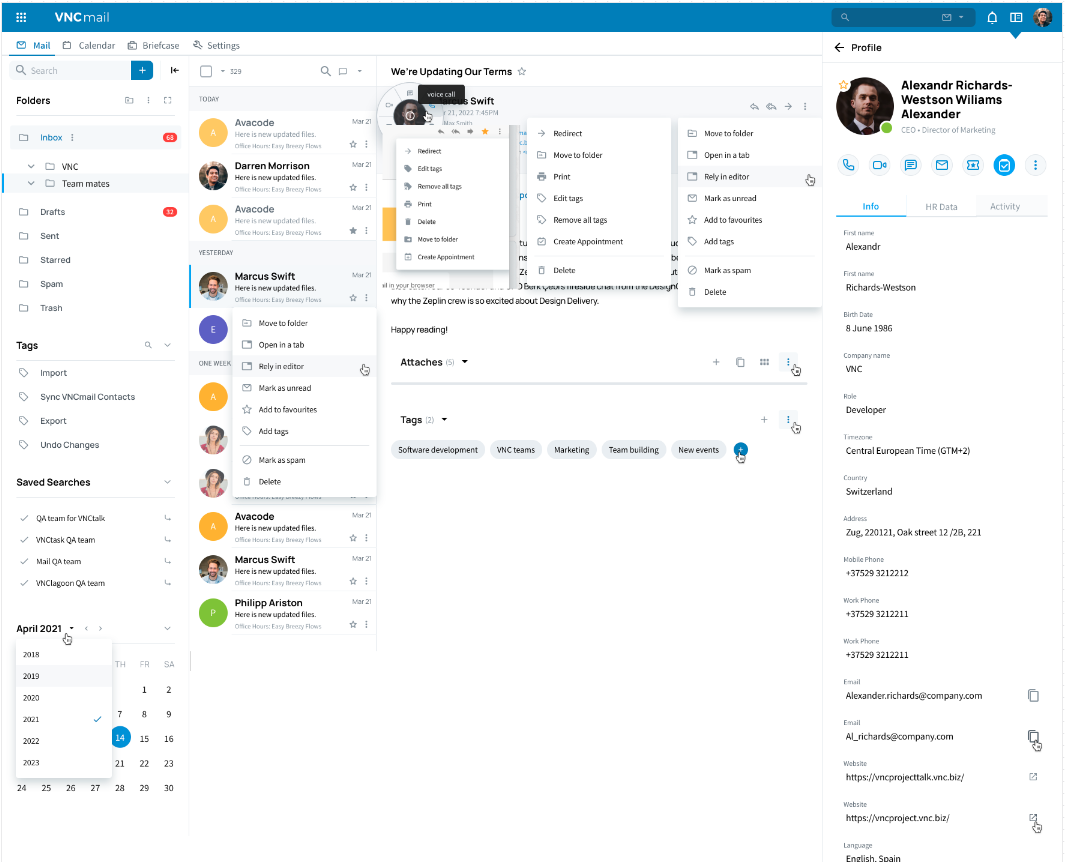Toggle the select all emails checkbox

(x=206, y=71)
